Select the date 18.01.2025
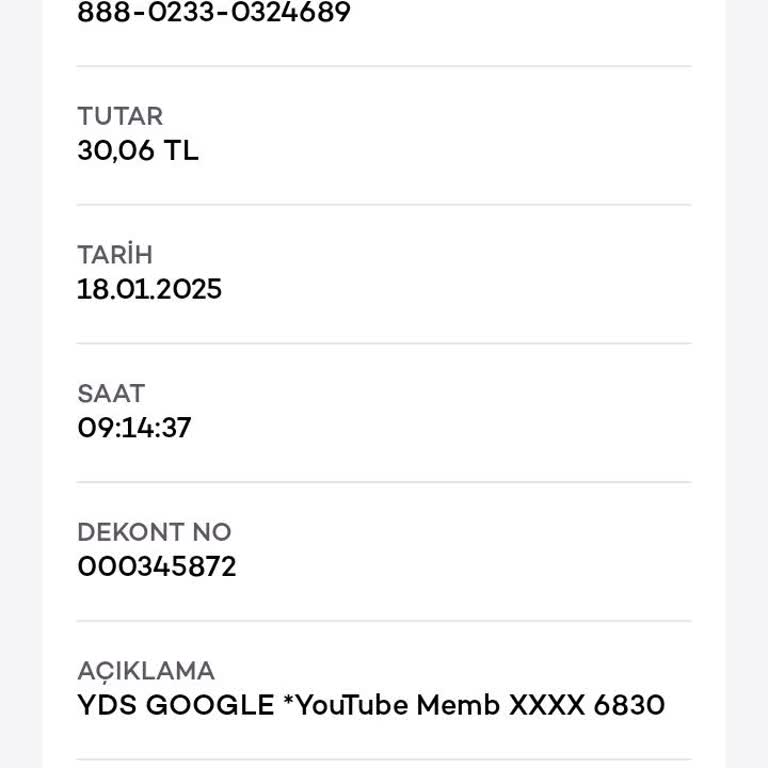The image size is (768, 768). [149, 290]
